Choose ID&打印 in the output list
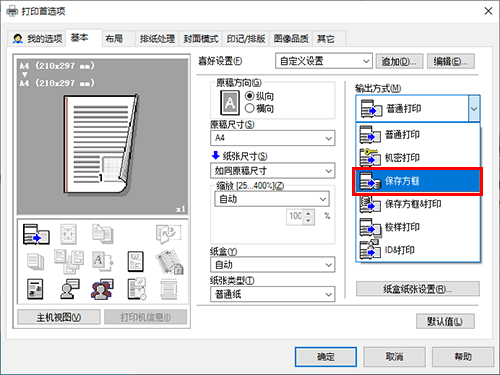 (418, 250)
